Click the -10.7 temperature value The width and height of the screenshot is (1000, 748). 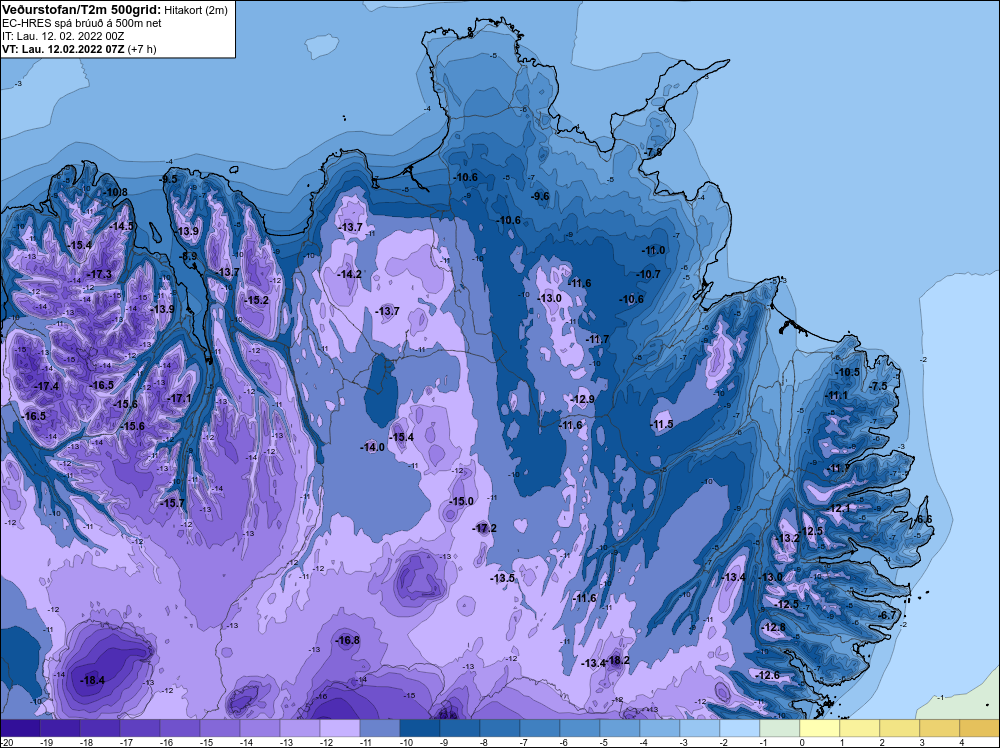[x=649, y=274]
